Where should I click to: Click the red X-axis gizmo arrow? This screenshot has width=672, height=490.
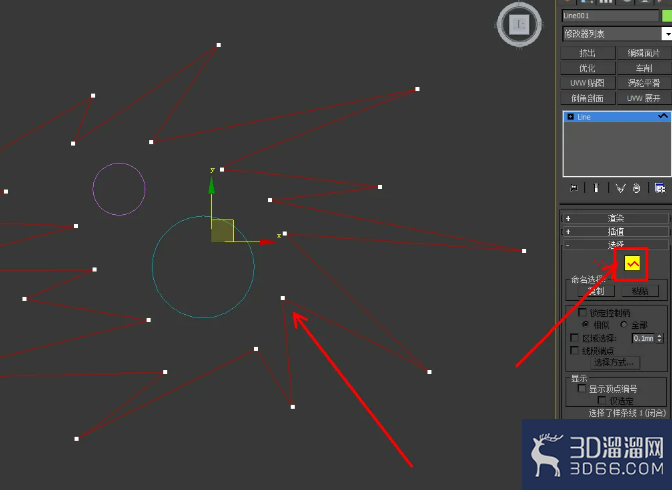point(267,242)
